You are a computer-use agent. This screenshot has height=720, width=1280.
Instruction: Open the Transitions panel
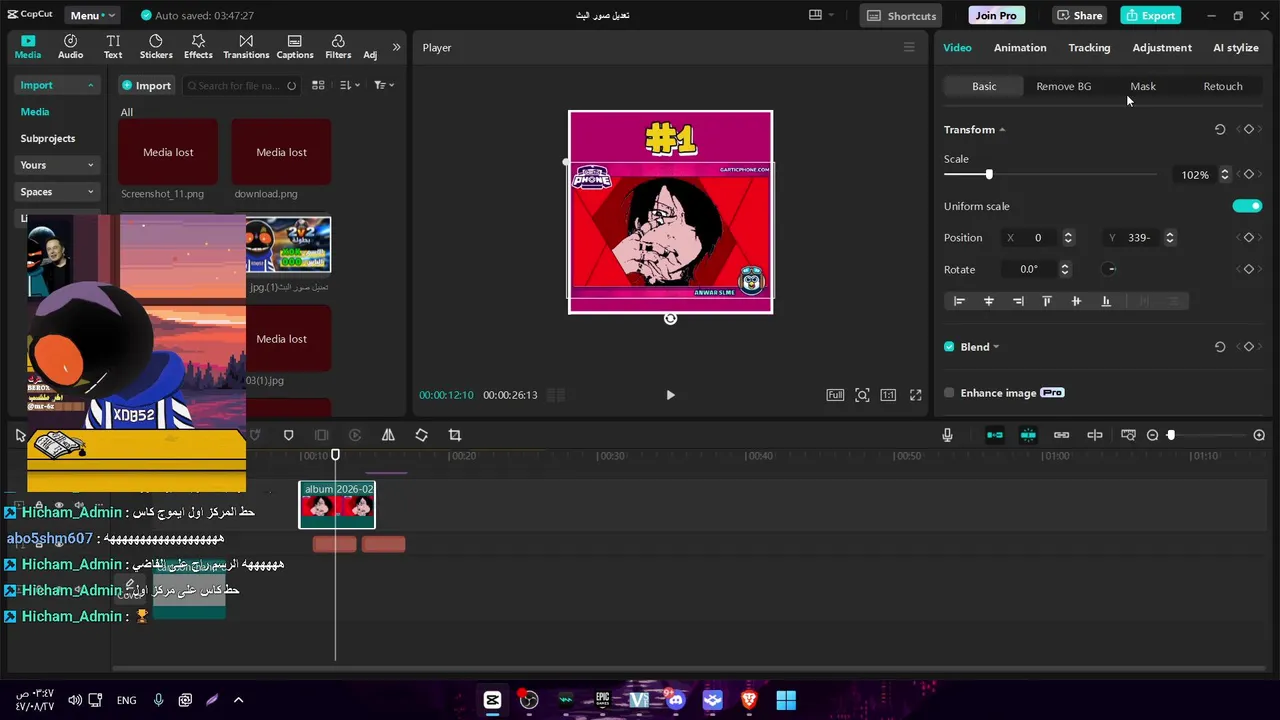246,47
